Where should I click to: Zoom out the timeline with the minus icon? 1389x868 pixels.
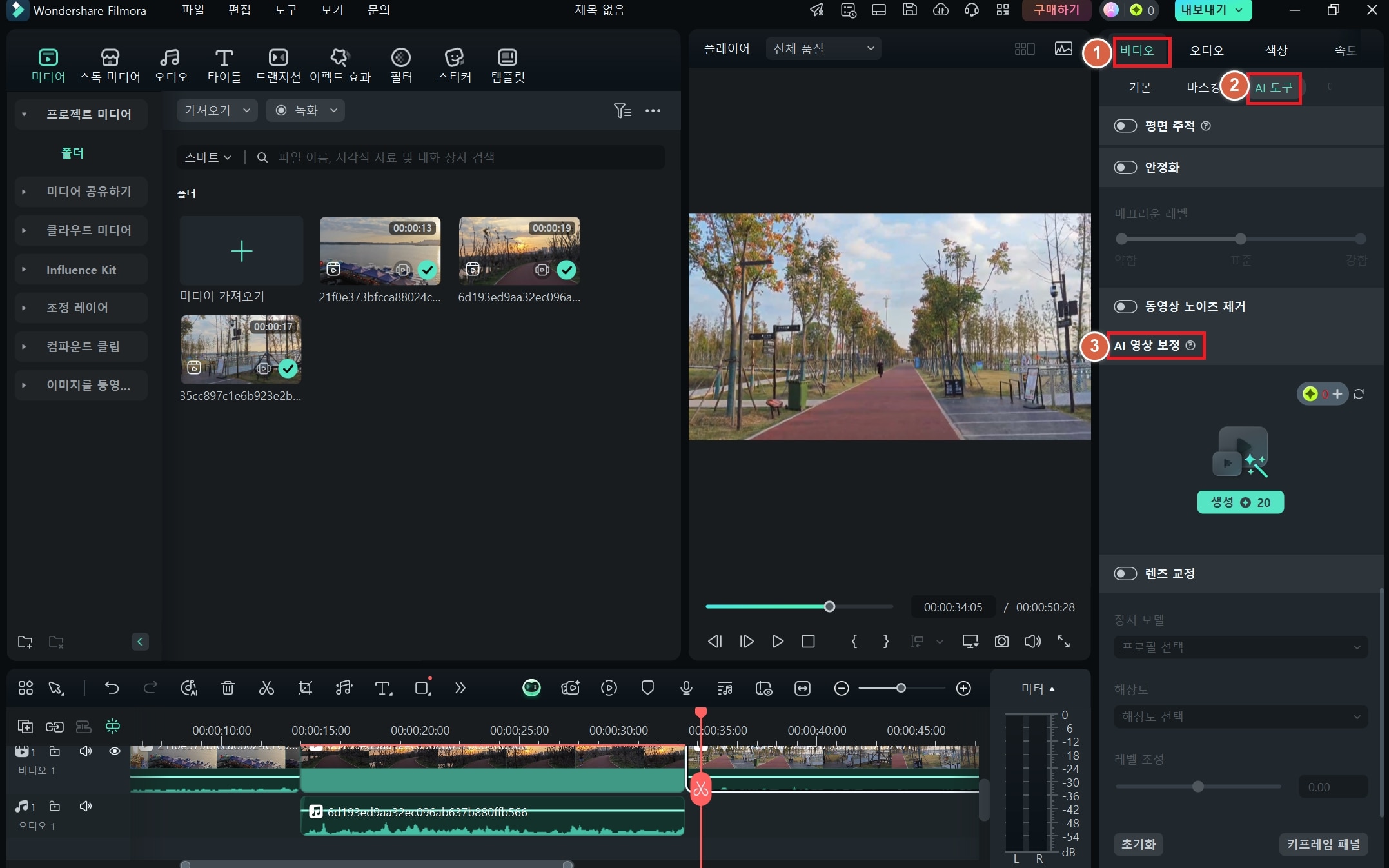click(x=842, y=688)
